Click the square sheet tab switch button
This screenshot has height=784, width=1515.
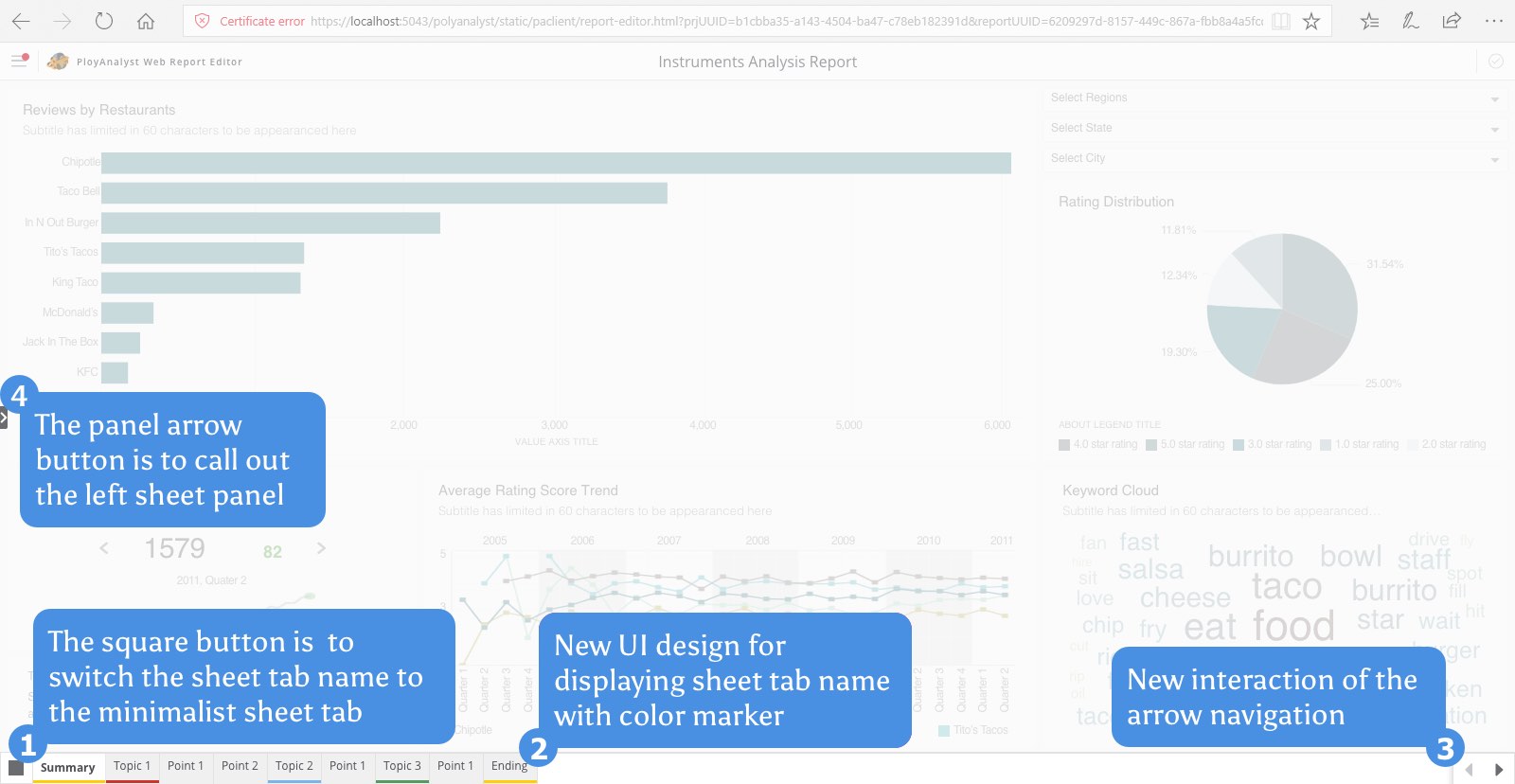point(16,768)
